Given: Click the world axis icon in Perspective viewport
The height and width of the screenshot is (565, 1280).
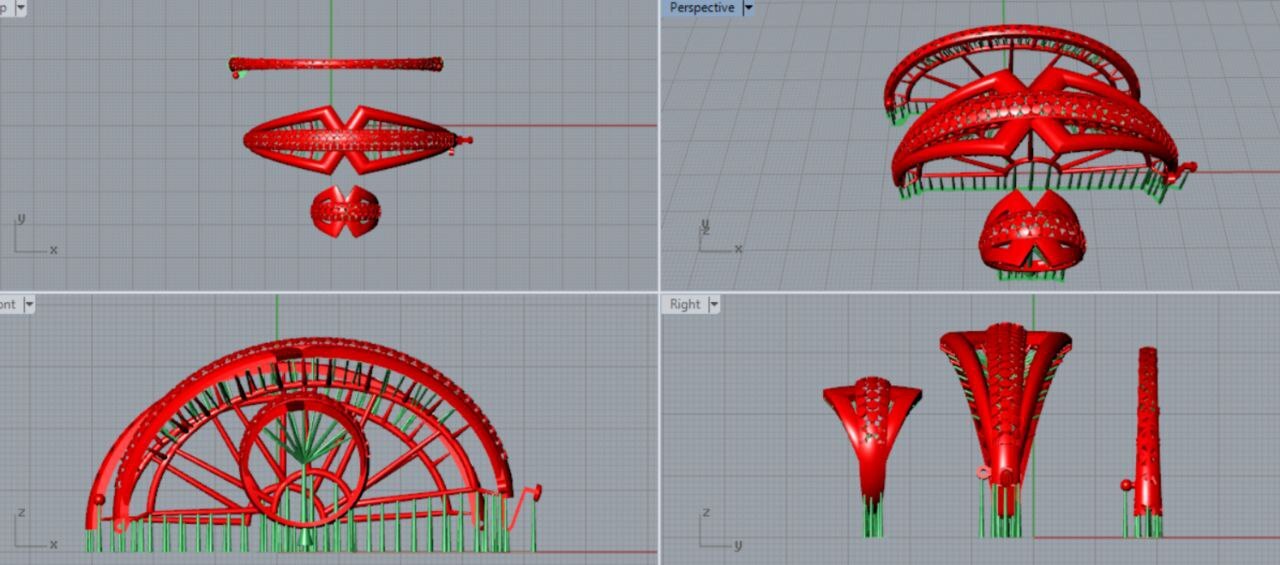Looking at the screenshot, I should click(718, 238).
